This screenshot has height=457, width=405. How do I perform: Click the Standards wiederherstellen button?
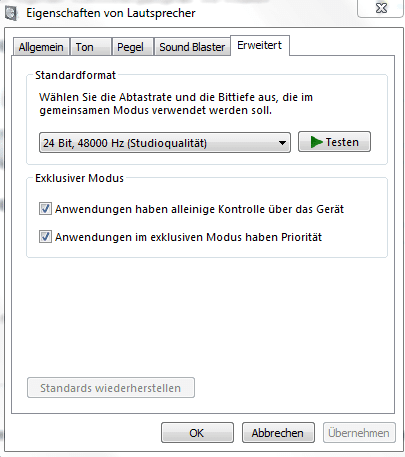(111, 388)
